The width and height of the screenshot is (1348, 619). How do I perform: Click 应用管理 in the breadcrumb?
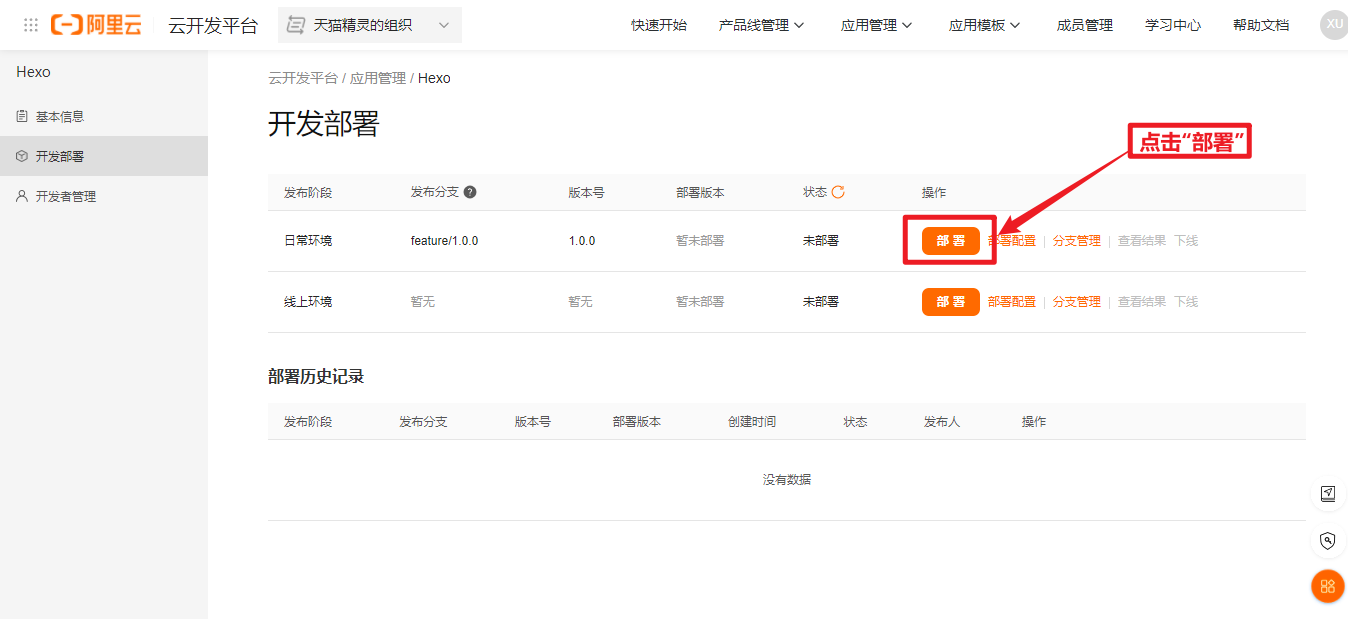pyautogui.click(x=378, y=78)
